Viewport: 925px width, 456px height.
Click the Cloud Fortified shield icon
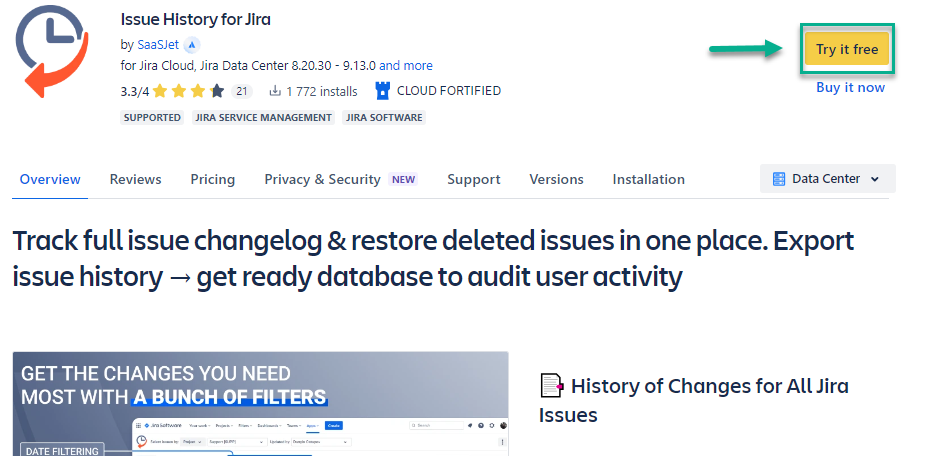pyautogui.click(x=382, y=91)
